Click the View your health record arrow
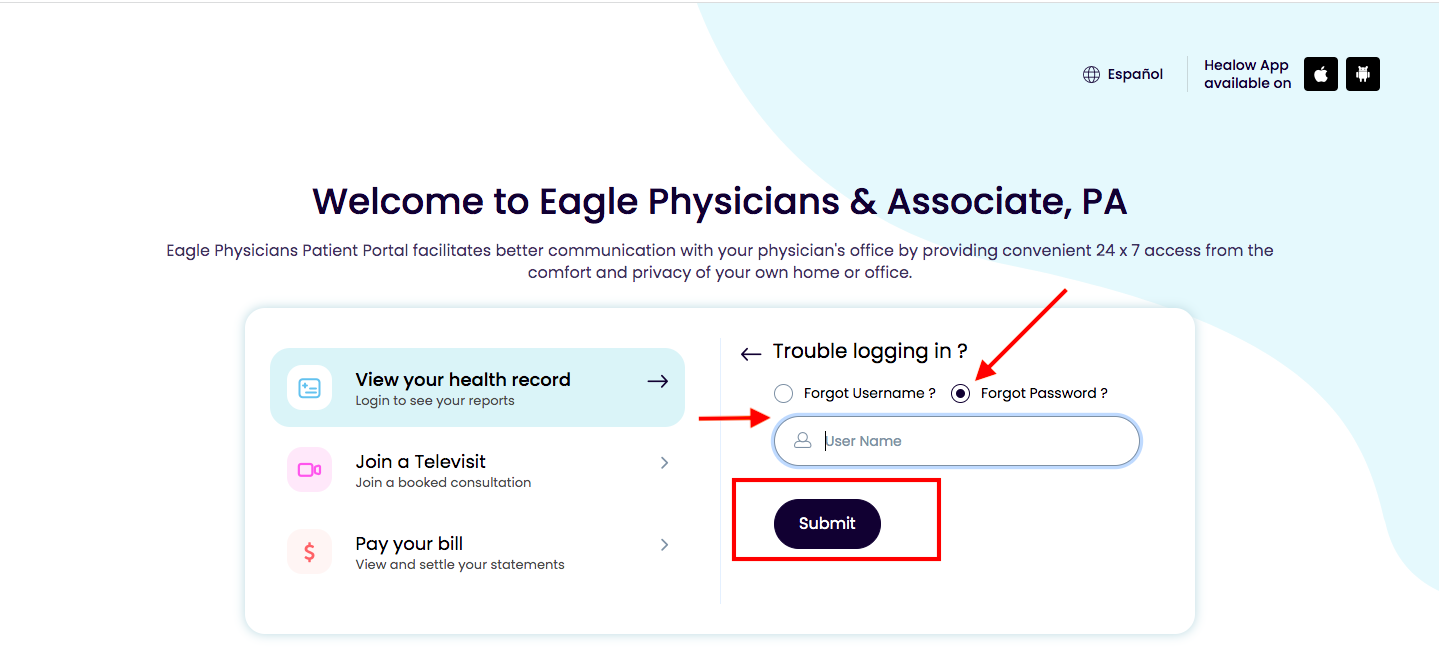The height and width of the screenshot is (669, 1439). coord(657,381)
